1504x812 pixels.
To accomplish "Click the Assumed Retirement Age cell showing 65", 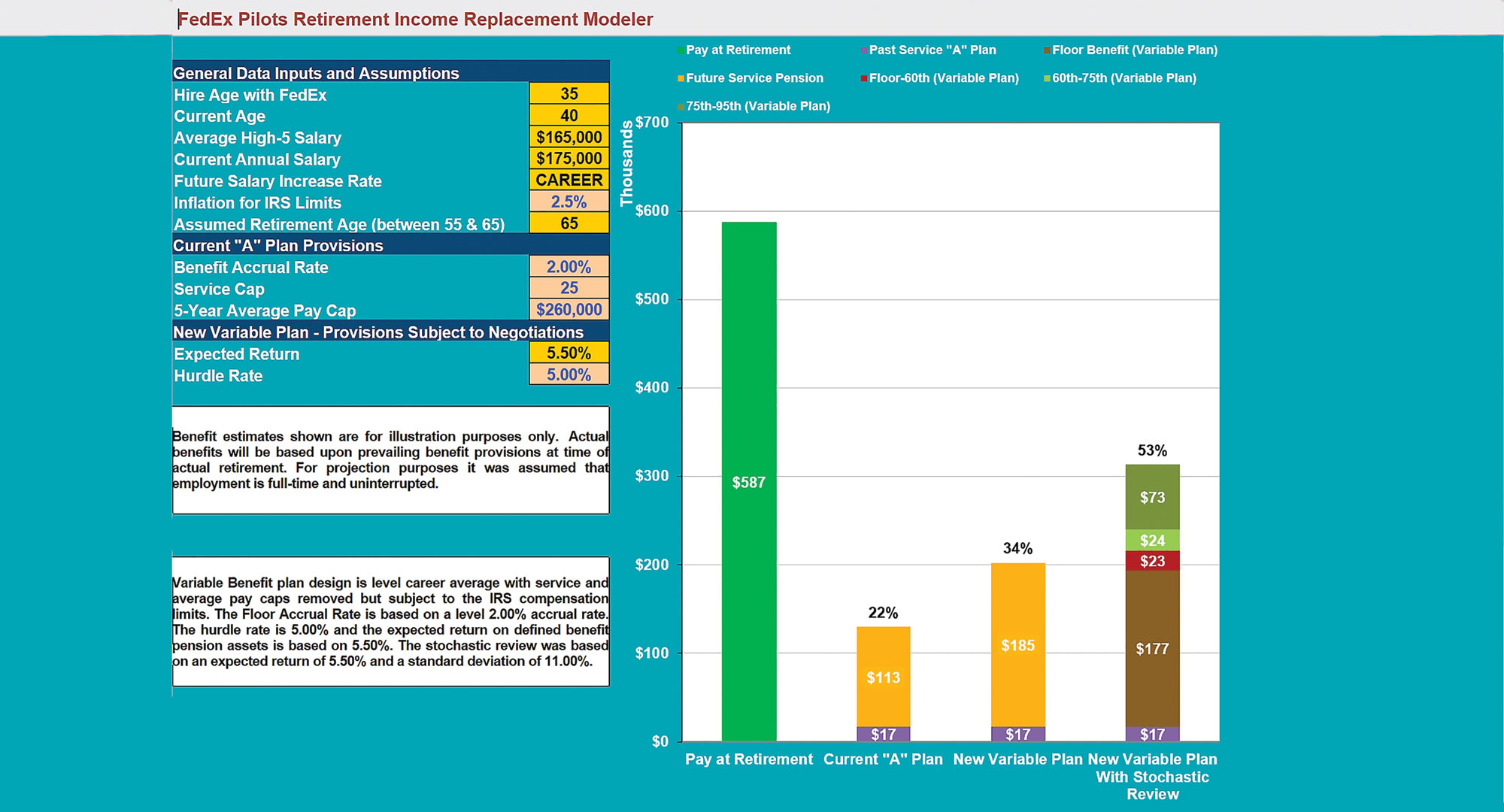I will point(569,223).
